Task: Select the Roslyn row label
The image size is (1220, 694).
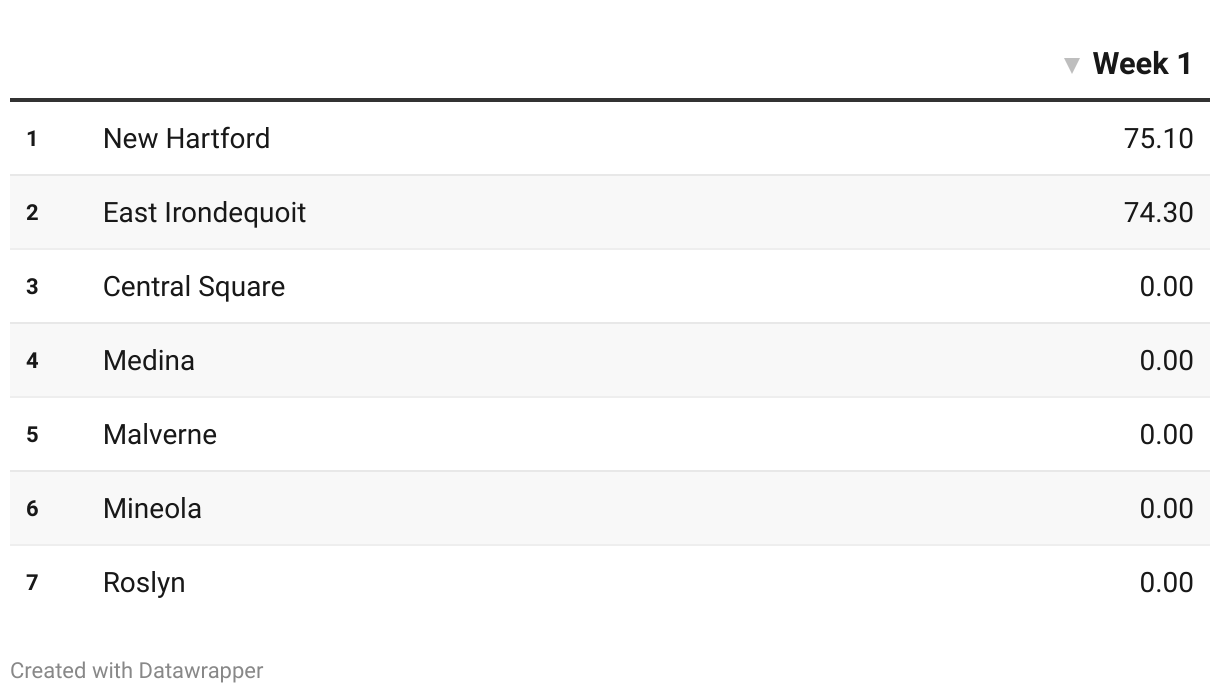Action: click(144, 582)
